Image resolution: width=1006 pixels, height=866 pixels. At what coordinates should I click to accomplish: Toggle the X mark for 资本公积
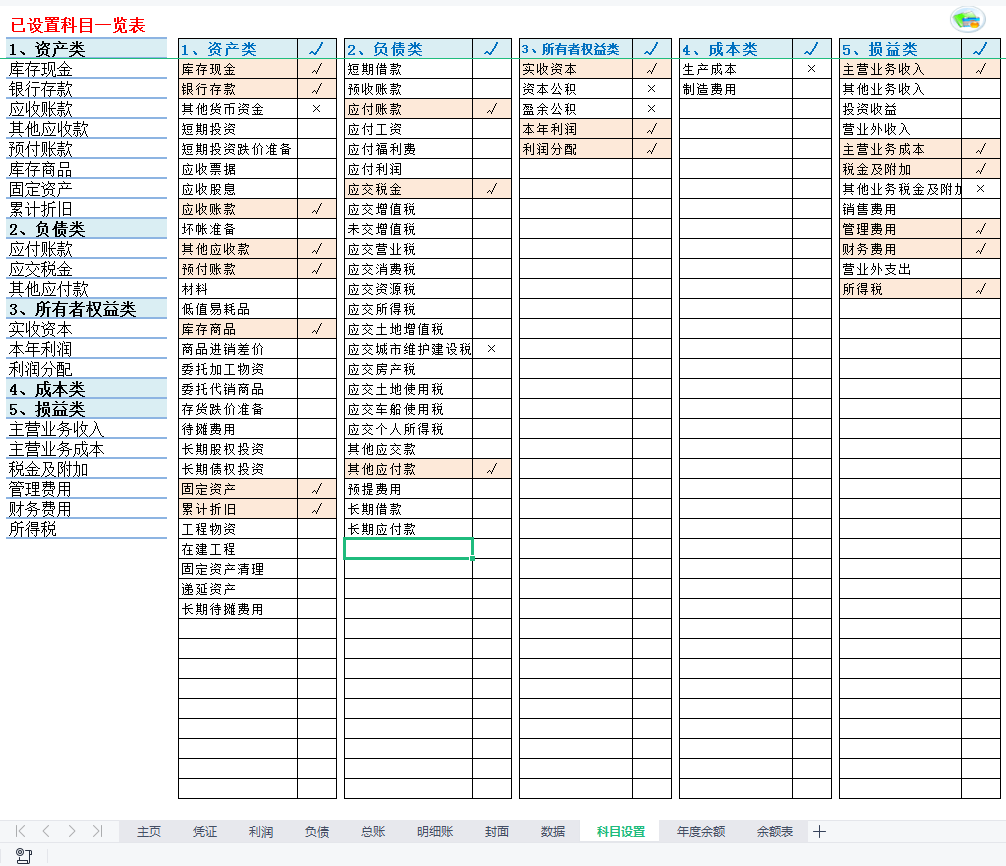651,89
